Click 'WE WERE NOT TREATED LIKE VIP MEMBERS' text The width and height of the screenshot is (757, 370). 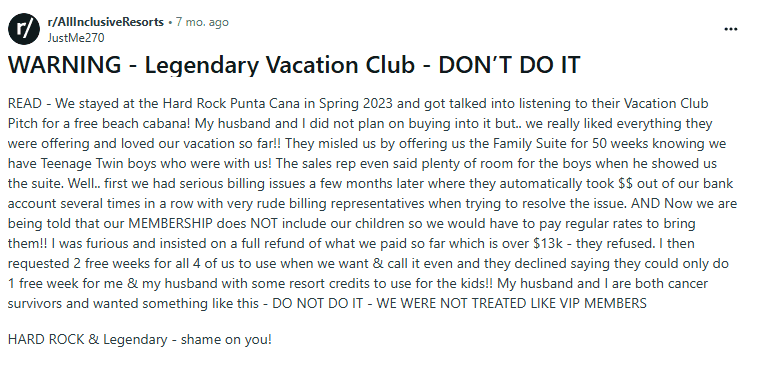tap(511, 303)
